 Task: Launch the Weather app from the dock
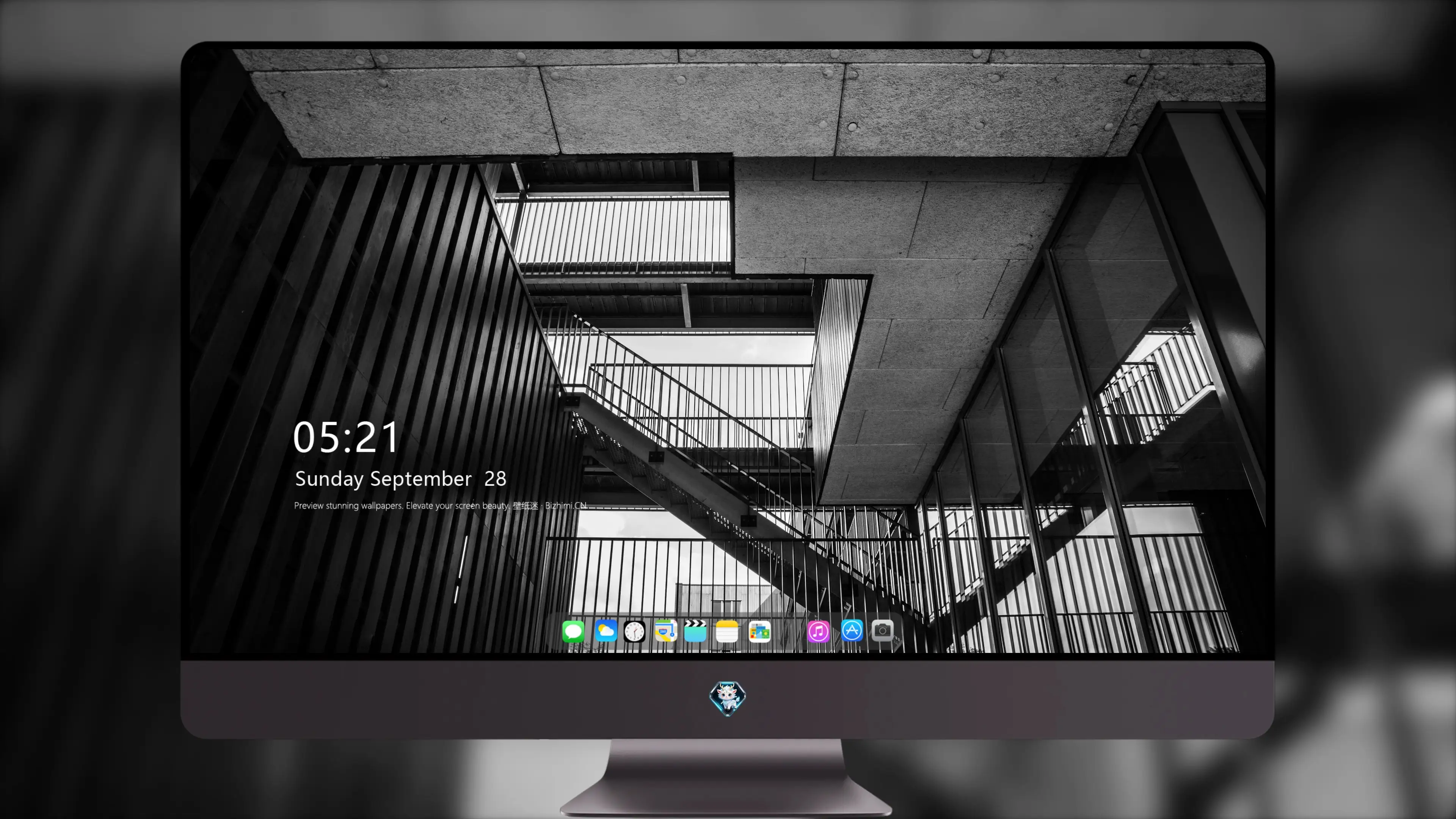606,631
